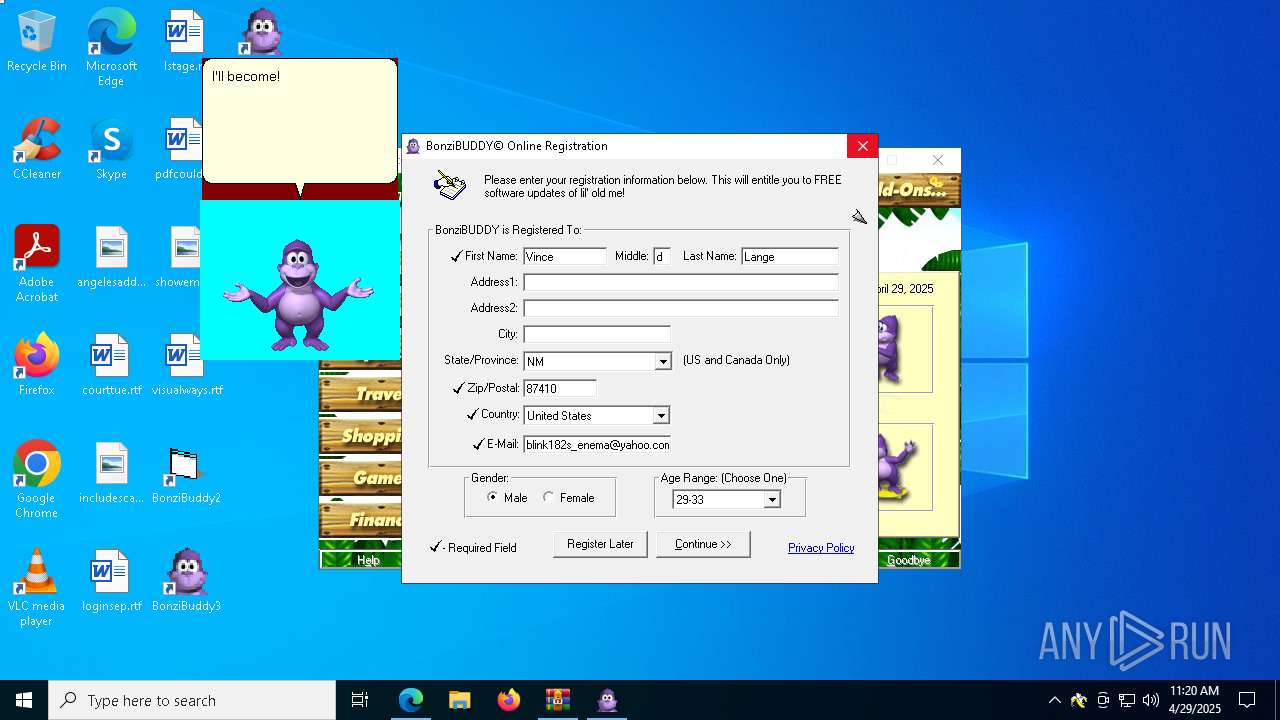The image size is (1280, 720).
Task: Select the courttue.rtf document icon
Action: pos(111,365)
